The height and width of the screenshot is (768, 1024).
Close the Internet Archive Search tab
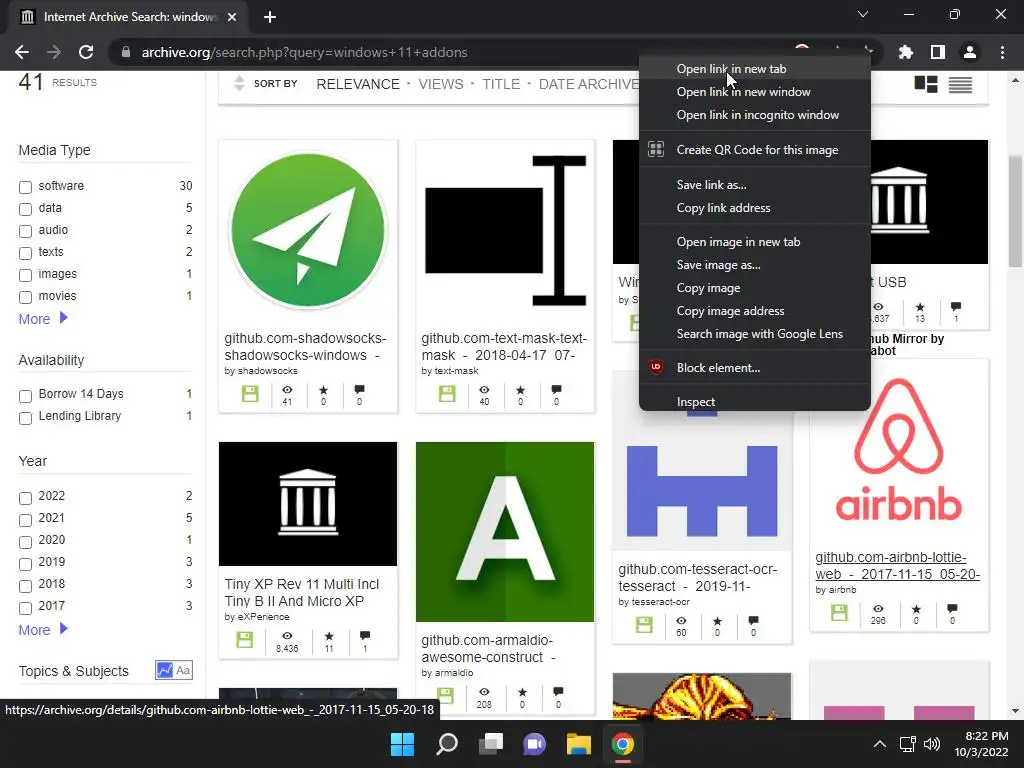(x=232, y=17)
